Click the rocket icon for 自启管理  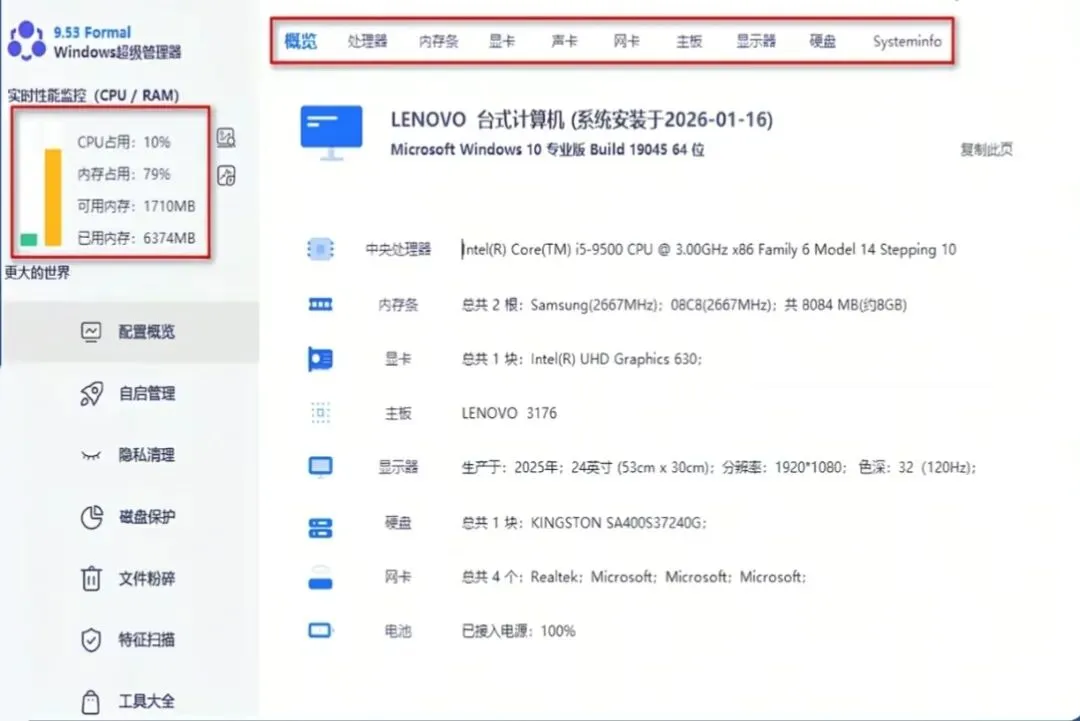pos(91,393)
